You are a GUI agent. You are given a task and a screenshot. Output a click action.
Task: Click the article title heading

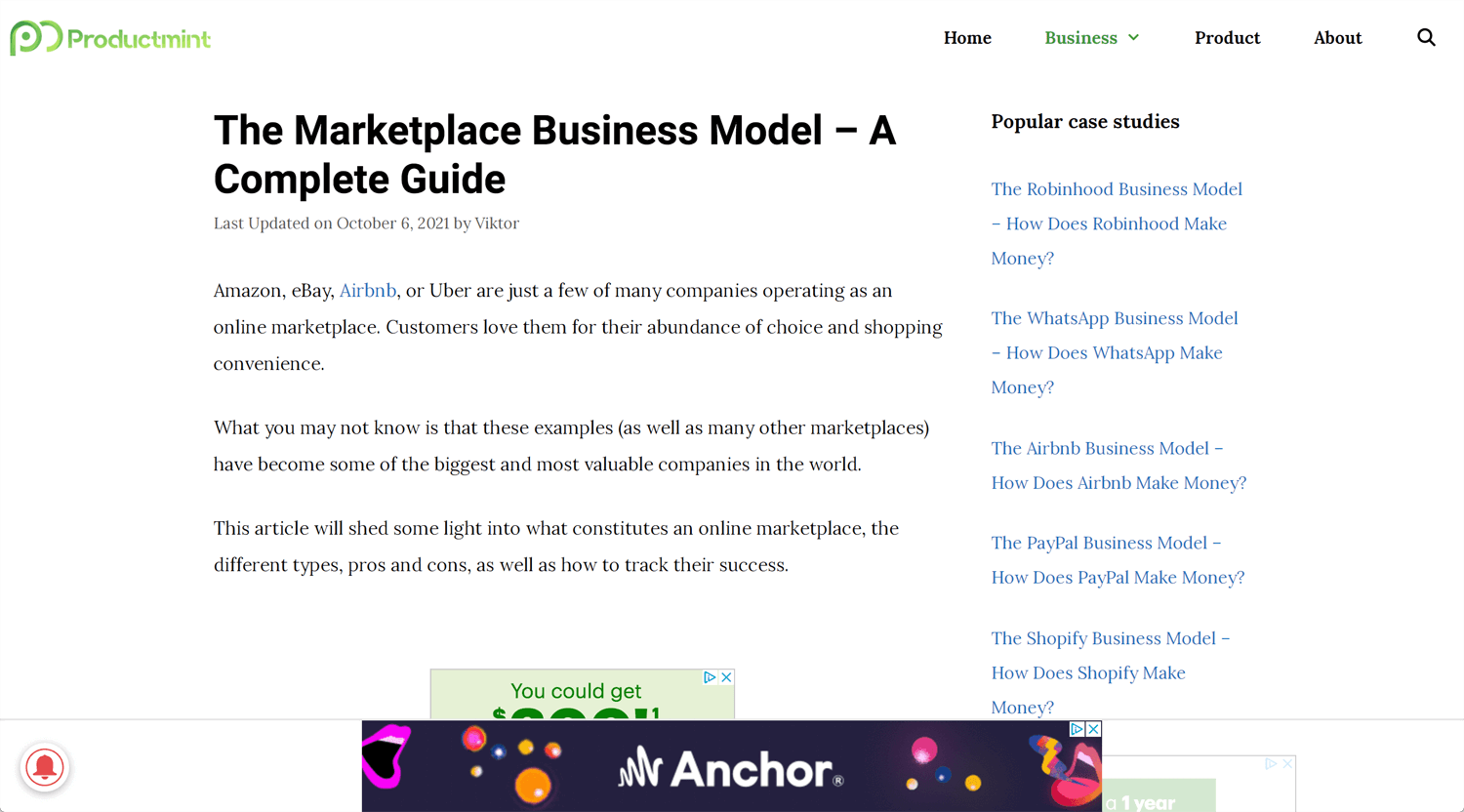554,154
